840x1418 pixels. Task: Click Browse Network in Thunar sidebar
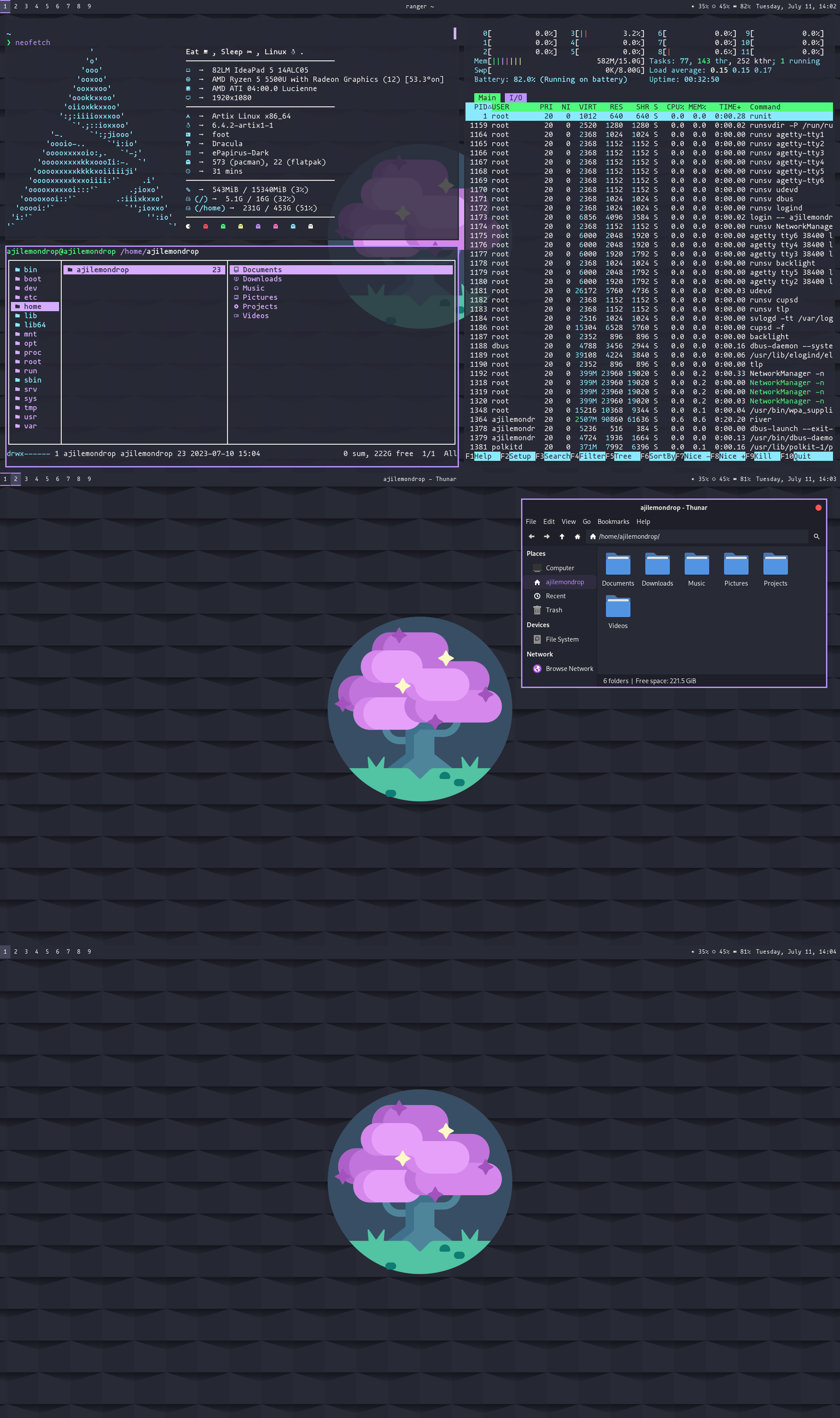(x=560, y=669)
